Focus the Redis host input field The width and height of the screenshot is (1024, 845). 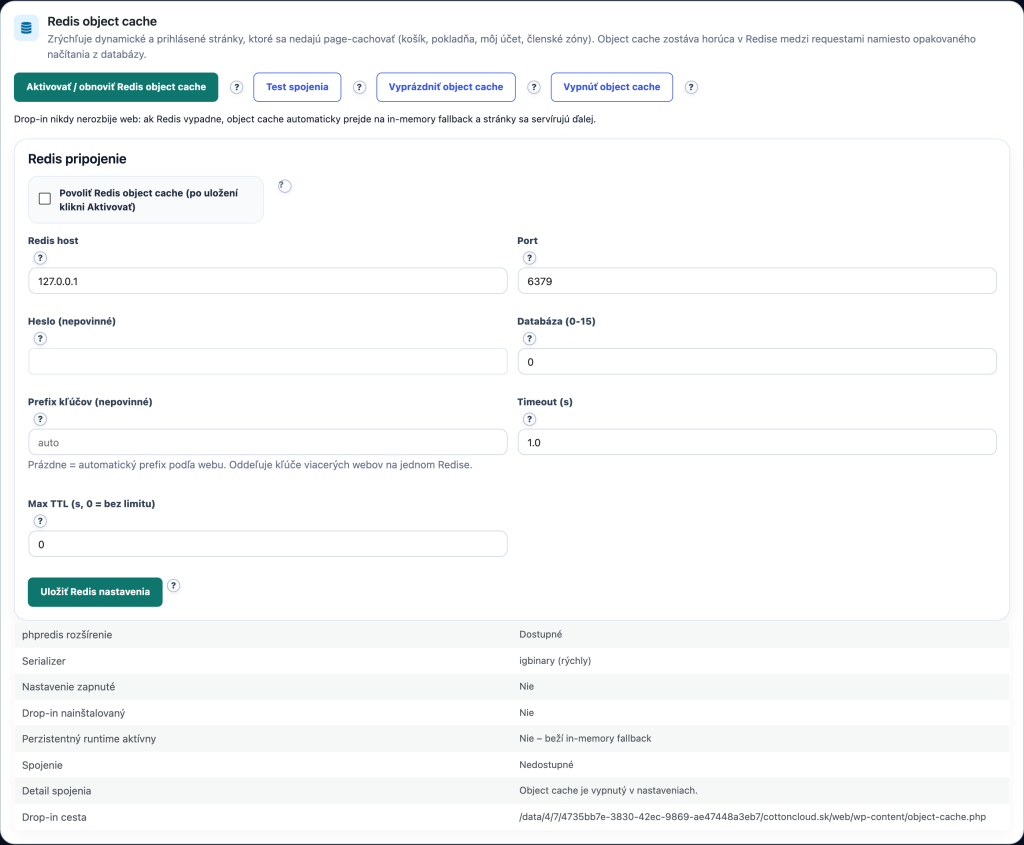pos(268,281)
